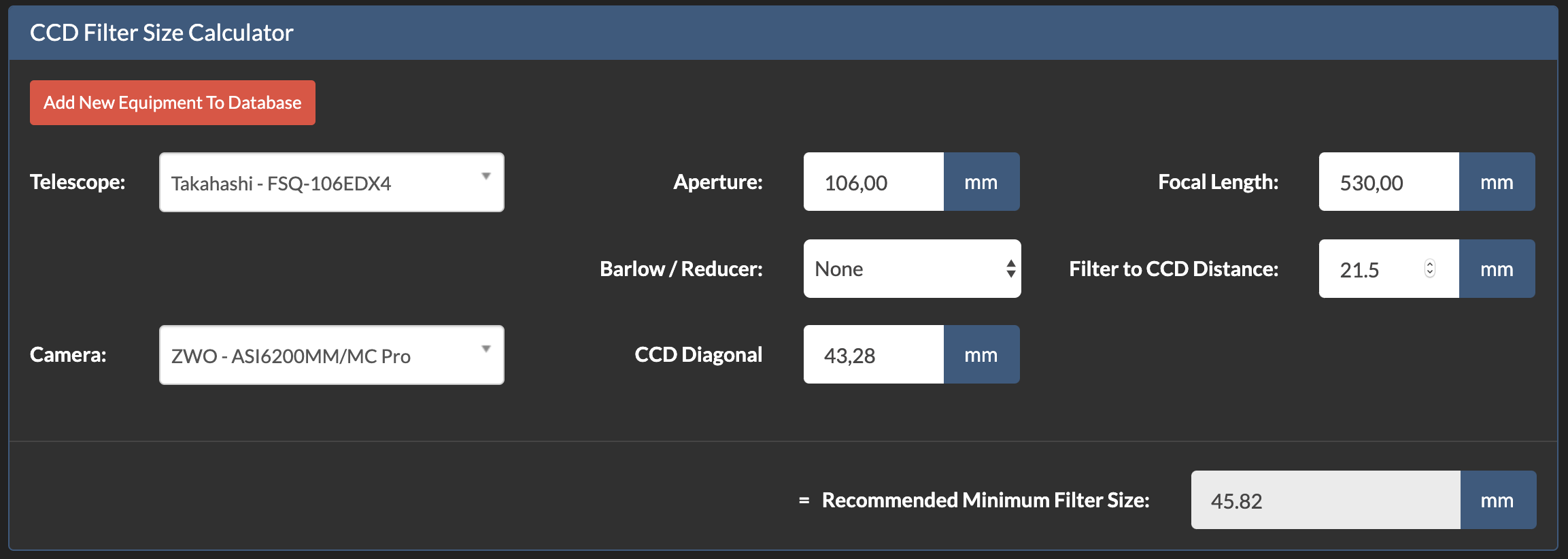Click the Aperture input field

(x=873, y=182)
